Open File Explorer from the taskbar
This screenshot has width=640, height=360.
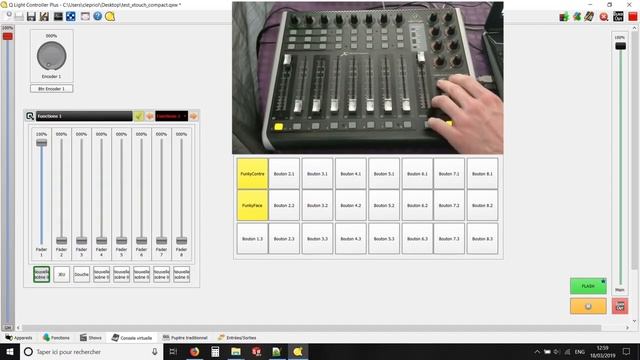click(236, 351)
